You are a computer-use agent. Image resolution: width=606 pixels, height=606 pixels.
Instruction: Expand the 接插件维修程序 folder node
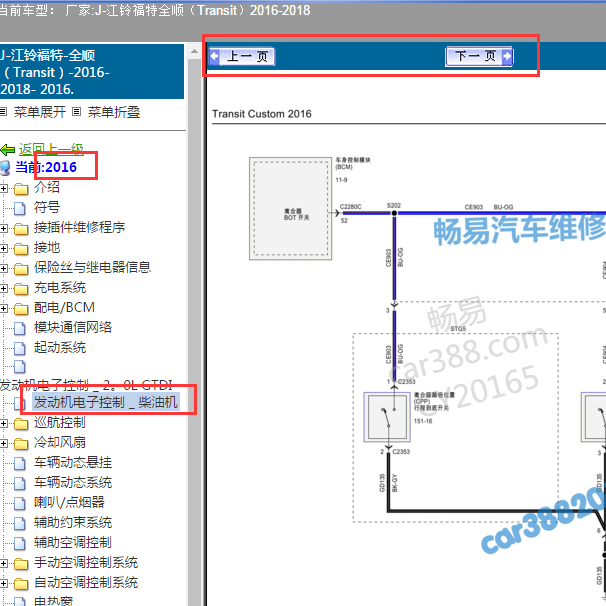click(3, 228)
